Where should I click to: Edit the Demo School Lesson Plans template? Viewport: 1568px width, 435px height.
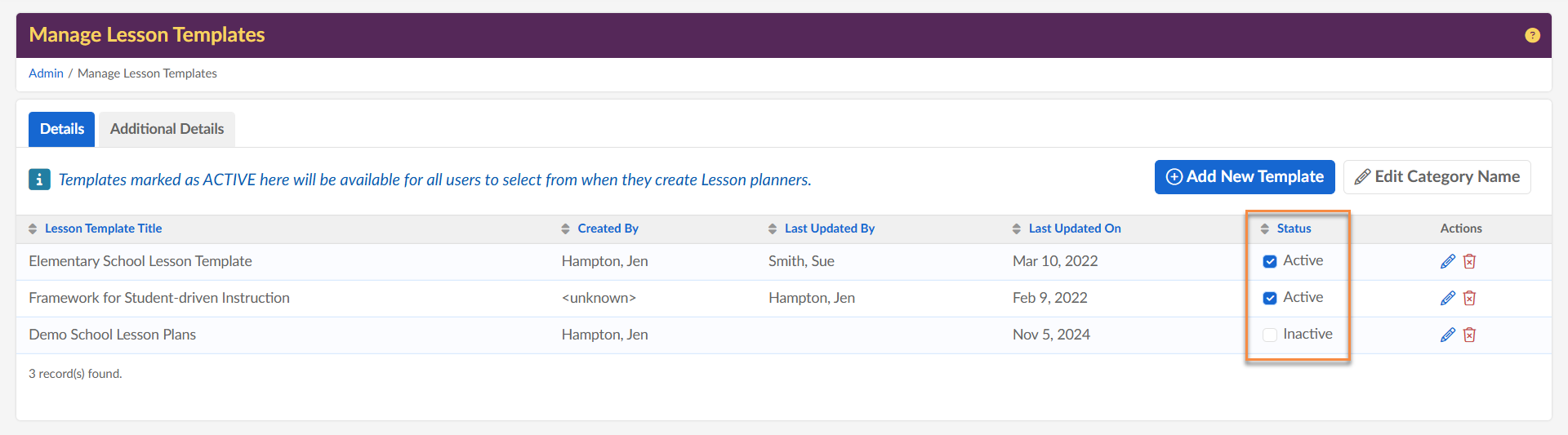(1448, 335)
